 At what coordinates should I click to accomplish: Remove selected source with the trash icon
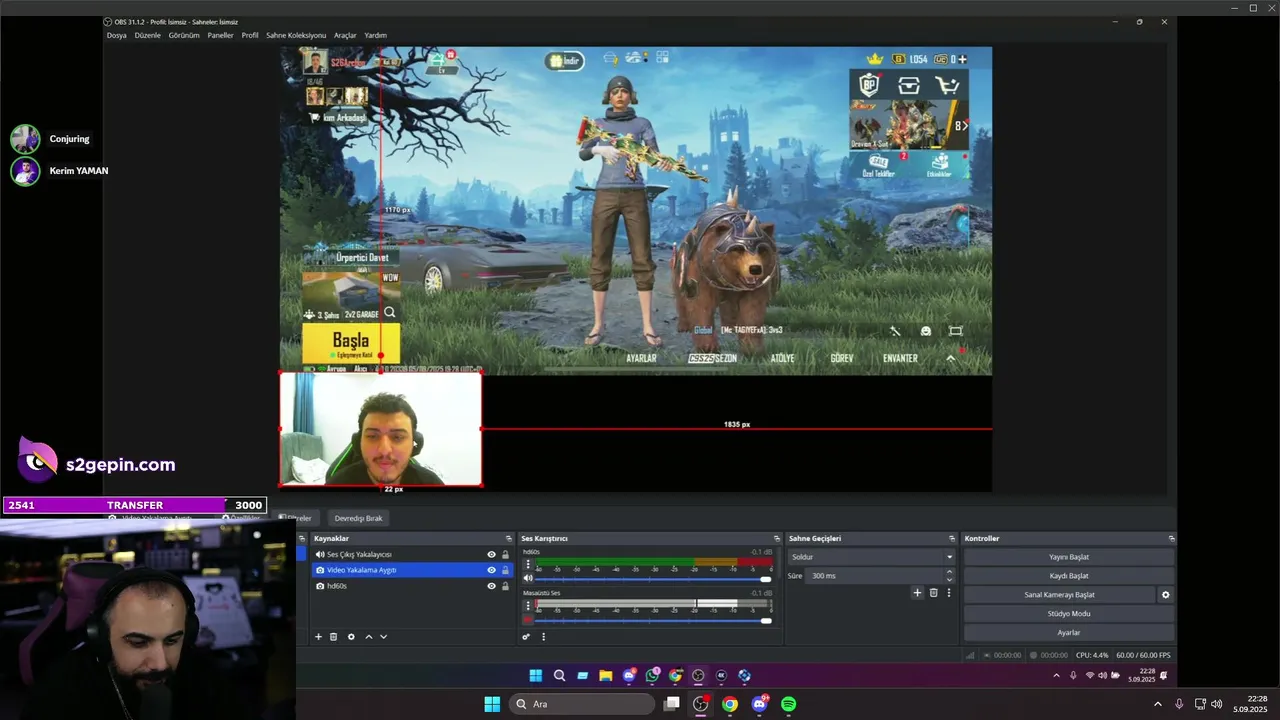pyautogui.click(x=334, y=637)
